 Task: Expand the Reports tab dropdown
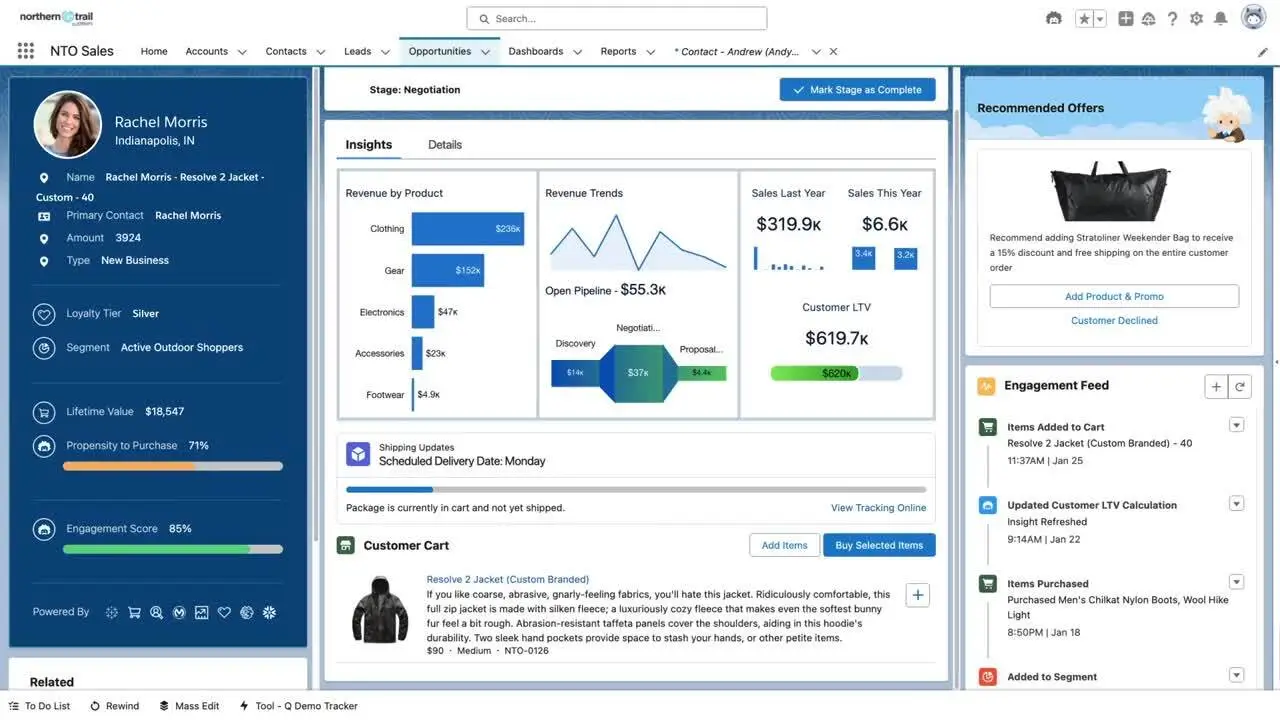(x=651, y=49)
